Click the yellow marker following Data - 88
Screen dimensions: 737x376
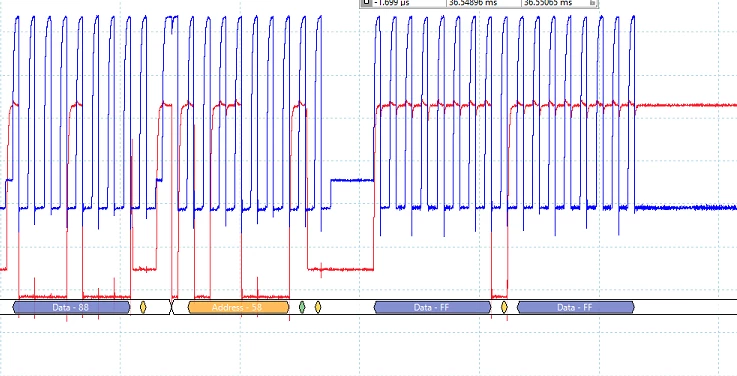[143, 307]
